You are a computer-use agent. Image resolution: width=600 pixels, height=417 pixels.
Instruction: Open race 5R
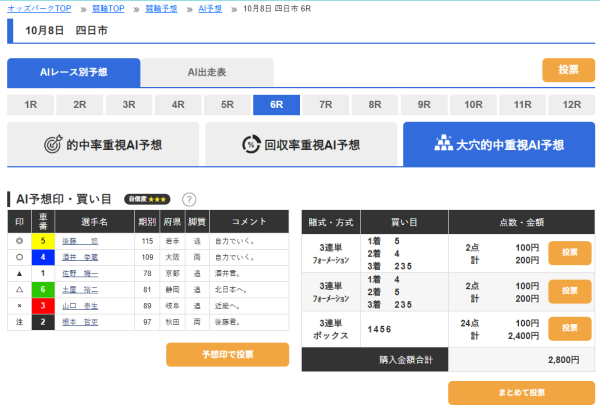(227, 105)
